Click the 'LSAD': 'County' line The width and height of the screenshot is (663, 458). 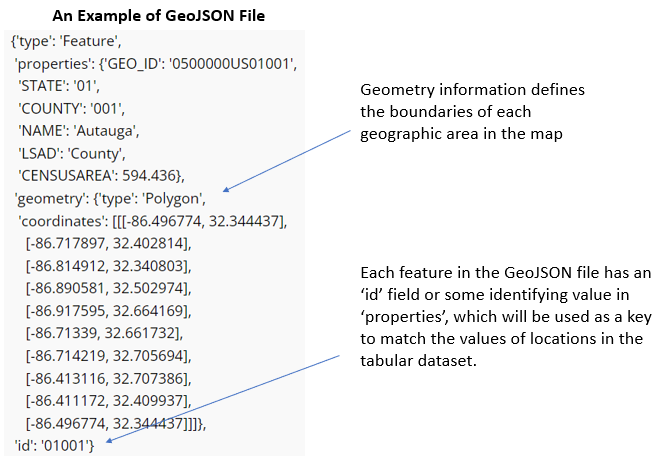tap(72, 154)
